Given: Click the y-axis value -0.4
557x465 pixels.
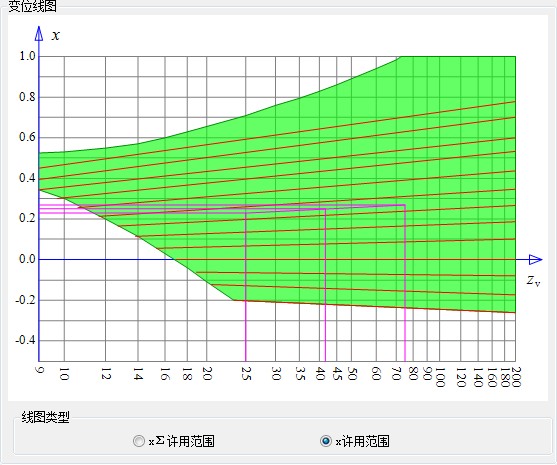Looking at the screenshot, I should click(26, 340).
